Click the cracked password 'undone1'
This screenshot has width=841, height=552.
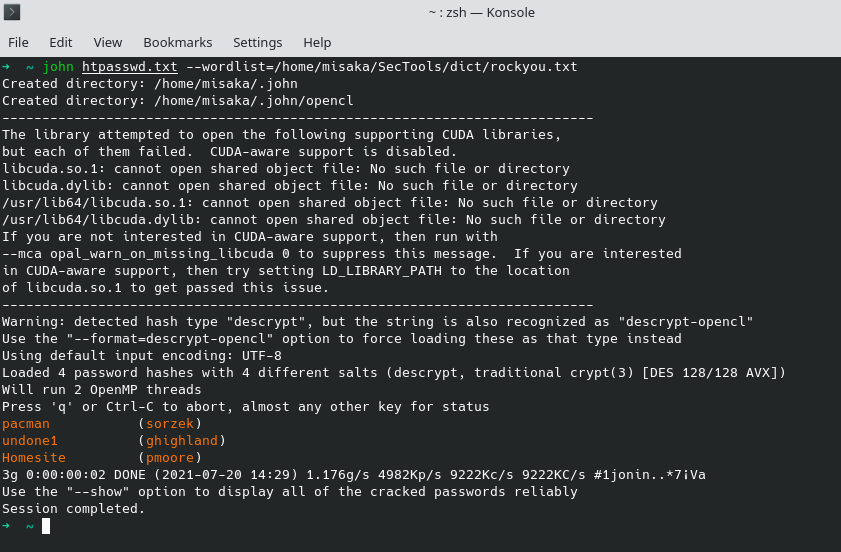pyautogui.click(x=30, y=441)
